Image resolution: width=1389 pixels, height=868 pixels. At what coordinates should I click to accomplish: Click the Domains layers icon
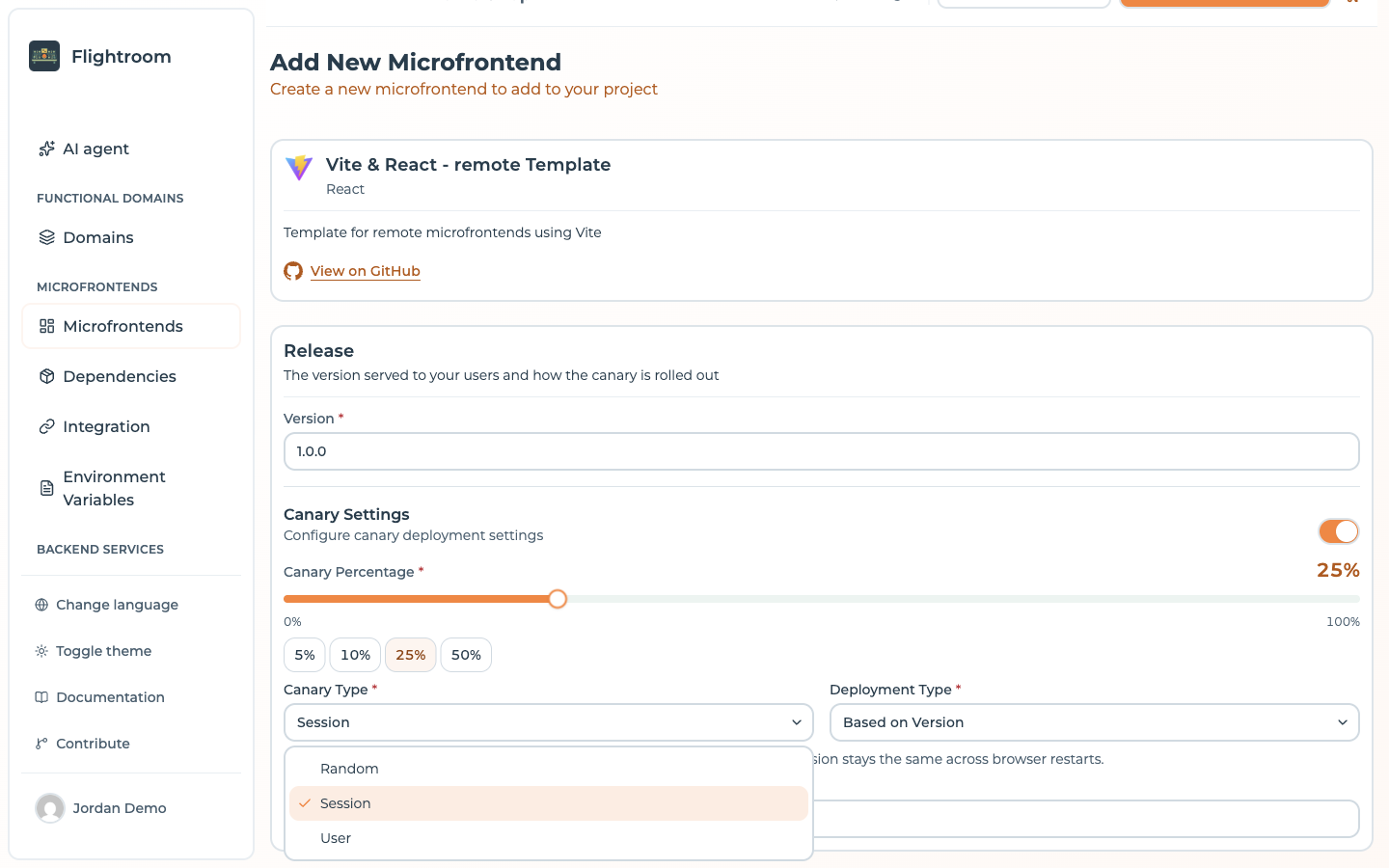46,237
